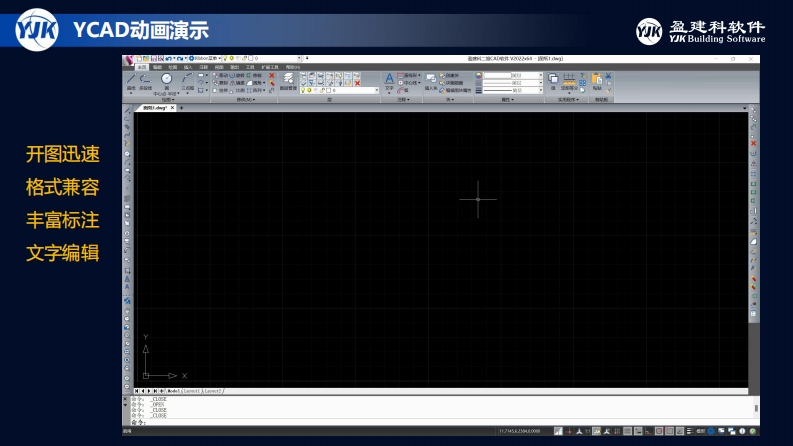Click the plus button for new drawing tab
The image size is (793, 446).
(x=181, y=108)
